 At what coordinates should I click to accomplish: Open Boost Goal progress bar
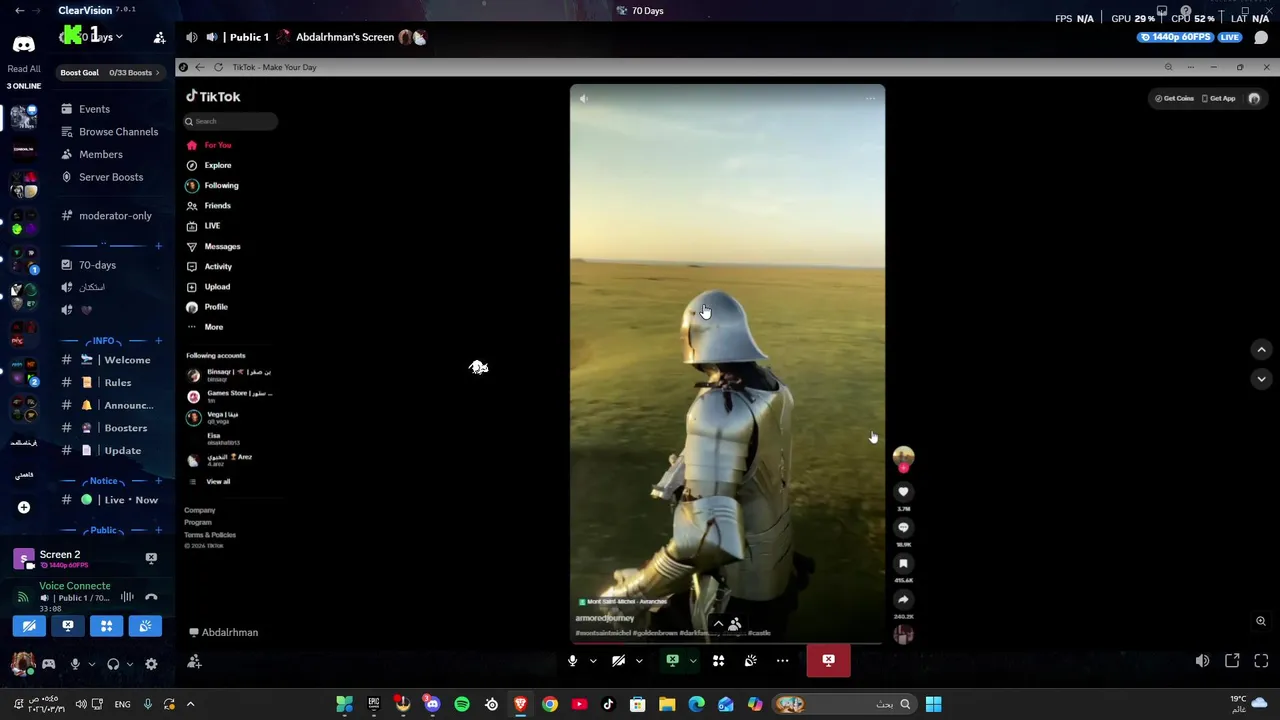(109, 72)
